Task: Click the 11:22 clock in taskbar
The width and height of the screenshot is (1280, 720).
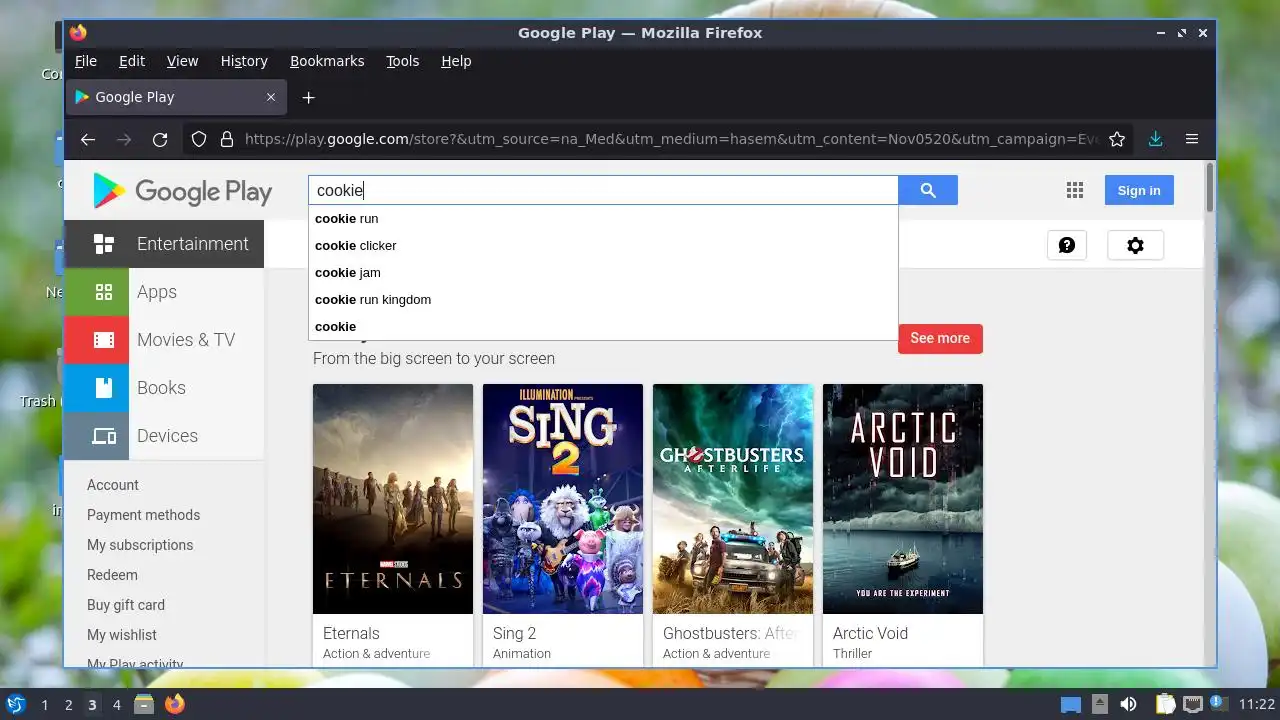Action: pyautogui.click(x=1257, y=704)
